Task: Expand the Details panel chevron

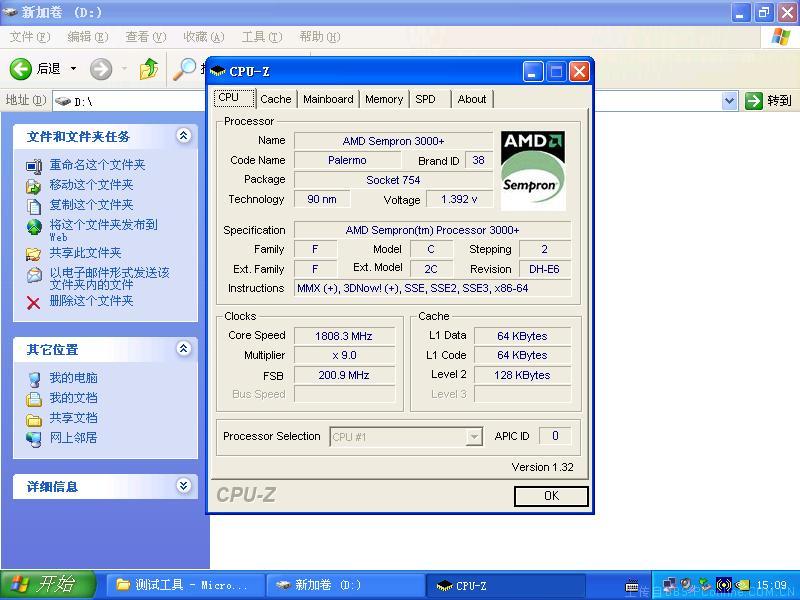Action: coord(183,486)
